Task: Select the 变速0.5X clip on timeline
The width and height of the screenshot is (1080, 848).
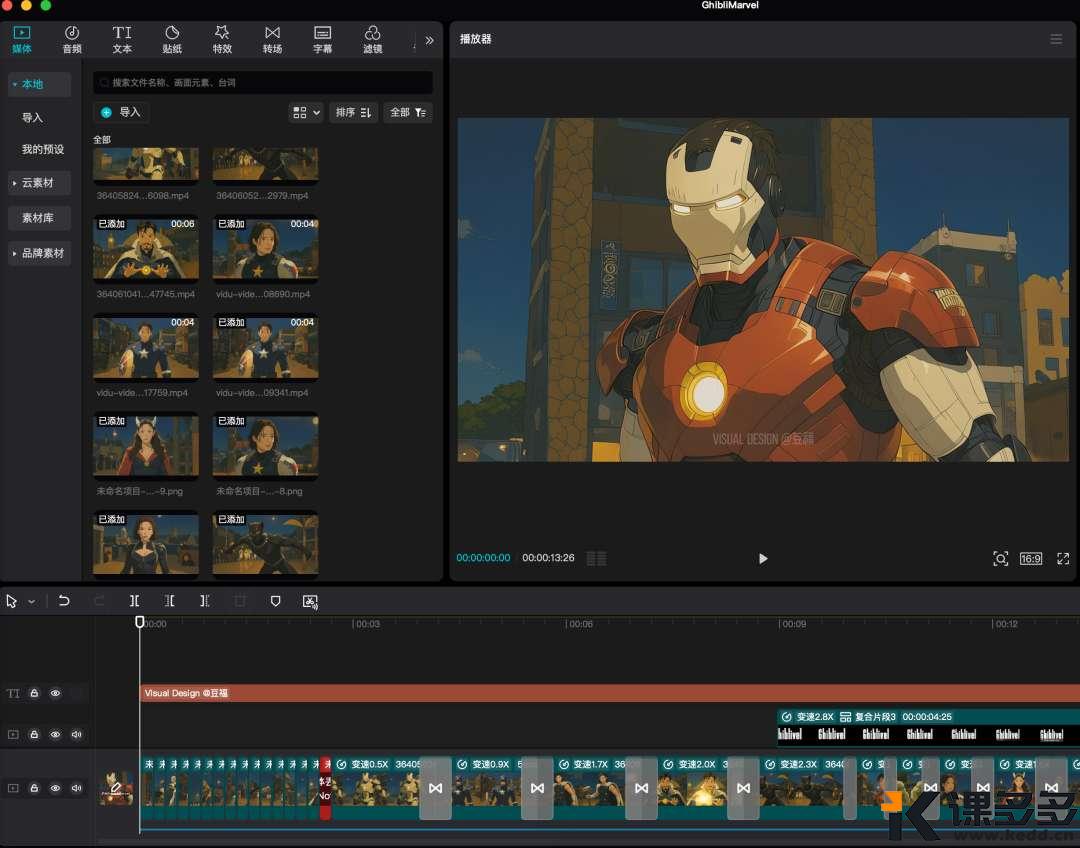Action: click(376, 788)
